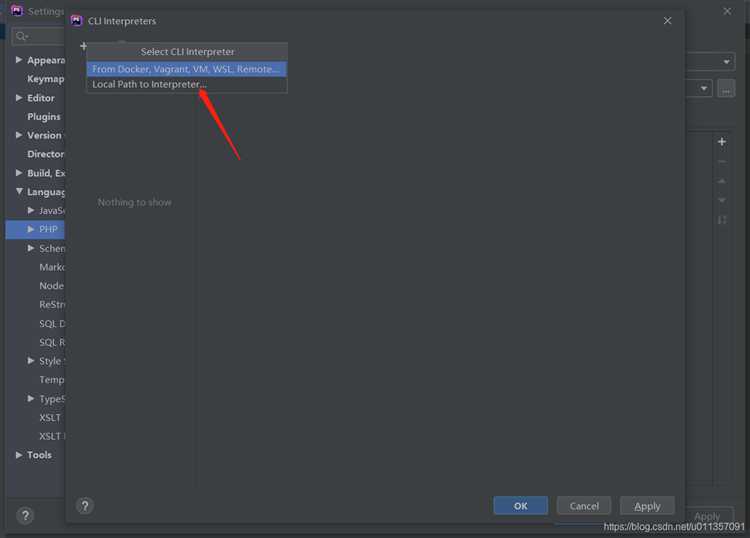Click Apply in CLI Interpreters dialog
The height and width of the screenshot is (538, 750).
[647, 505]
